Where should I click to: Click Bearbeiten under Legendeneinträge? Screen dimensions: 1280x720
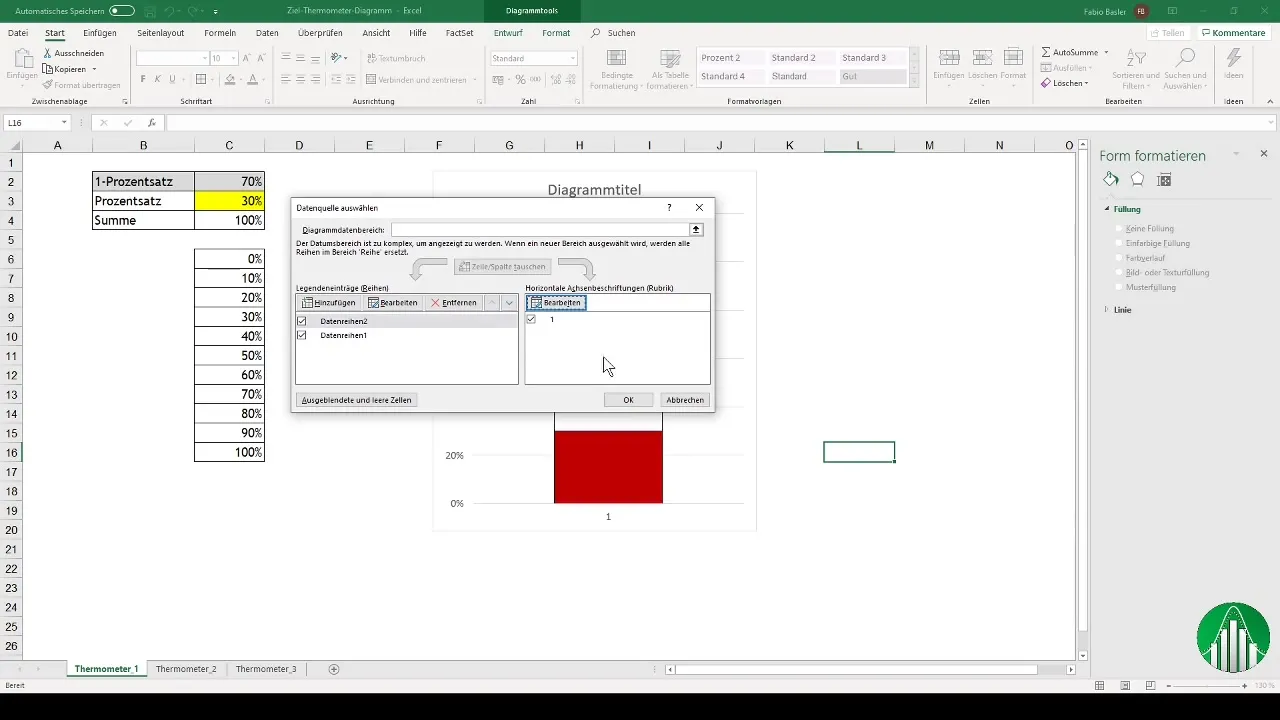[392, 302]
